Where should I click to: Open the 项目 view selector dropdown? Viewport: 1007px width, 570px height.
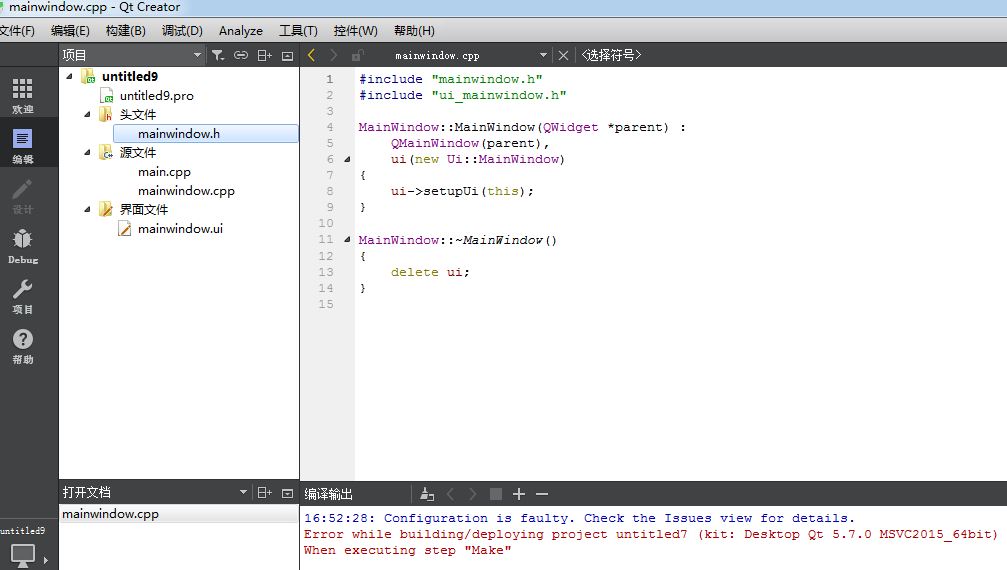click(x=196, y=56)
